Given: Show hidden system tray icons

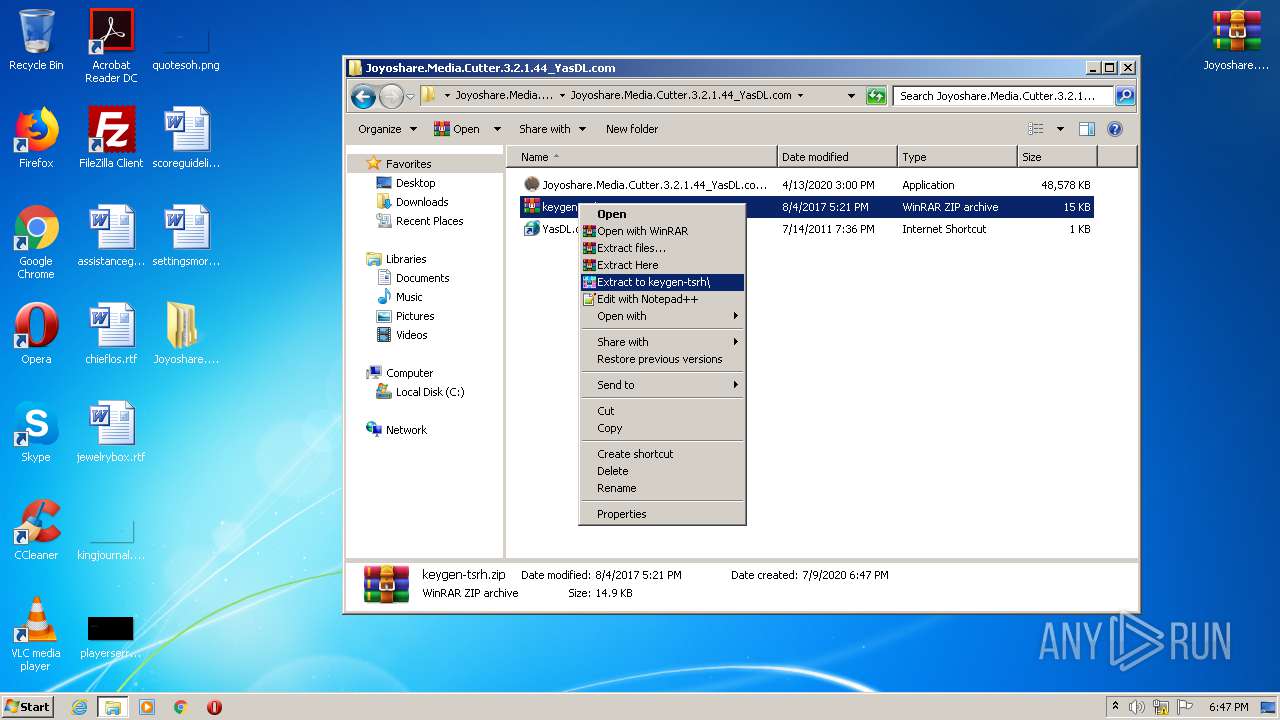Looking at the screenshot, I should click(x=1115, y=707).
